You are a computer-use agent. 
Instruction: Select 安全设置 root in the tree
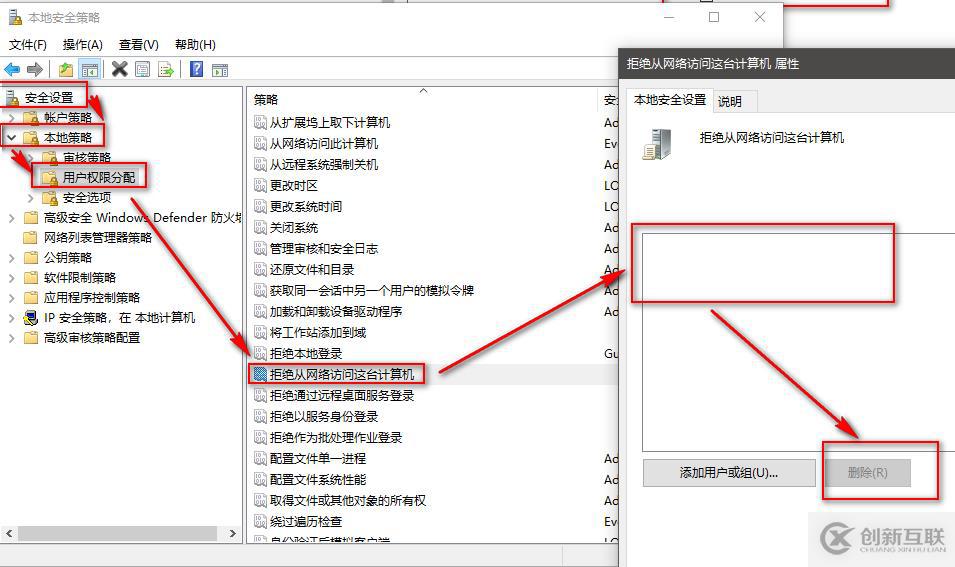coord(48,97)
